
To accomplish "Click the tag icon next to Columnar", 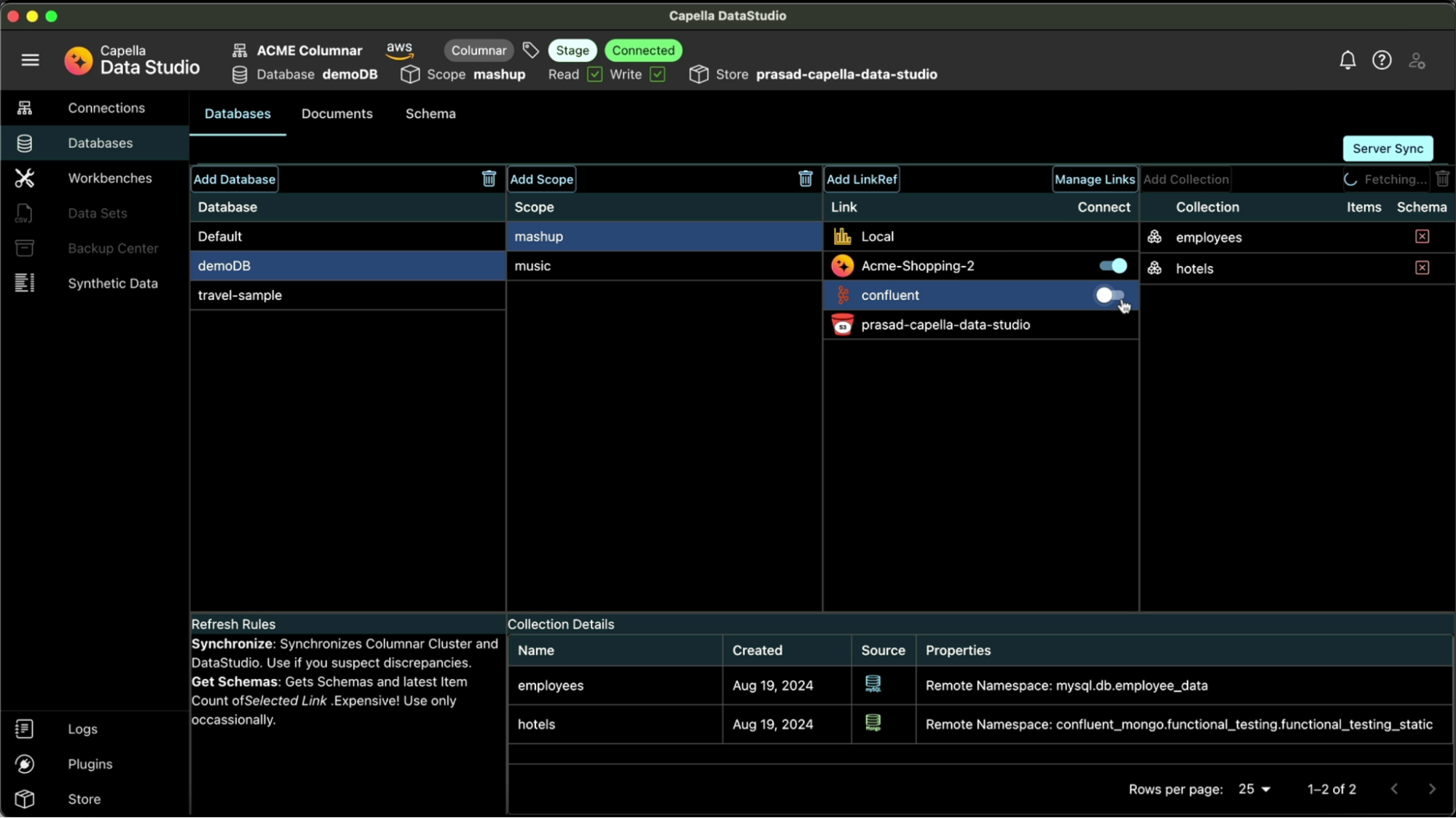I will click(531, 50).
